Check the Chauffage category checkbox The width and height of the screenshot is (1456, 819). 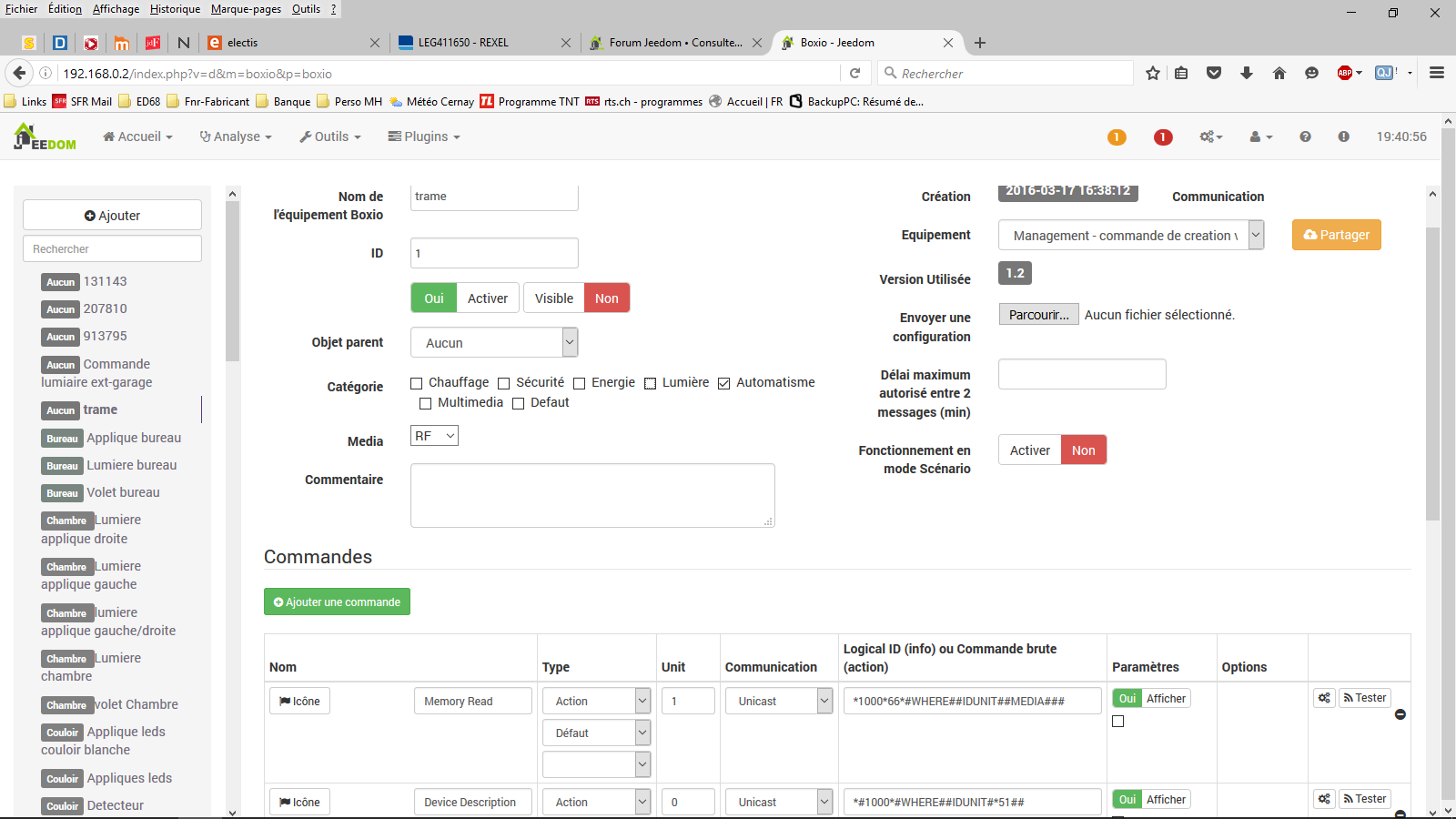point(417,383)
